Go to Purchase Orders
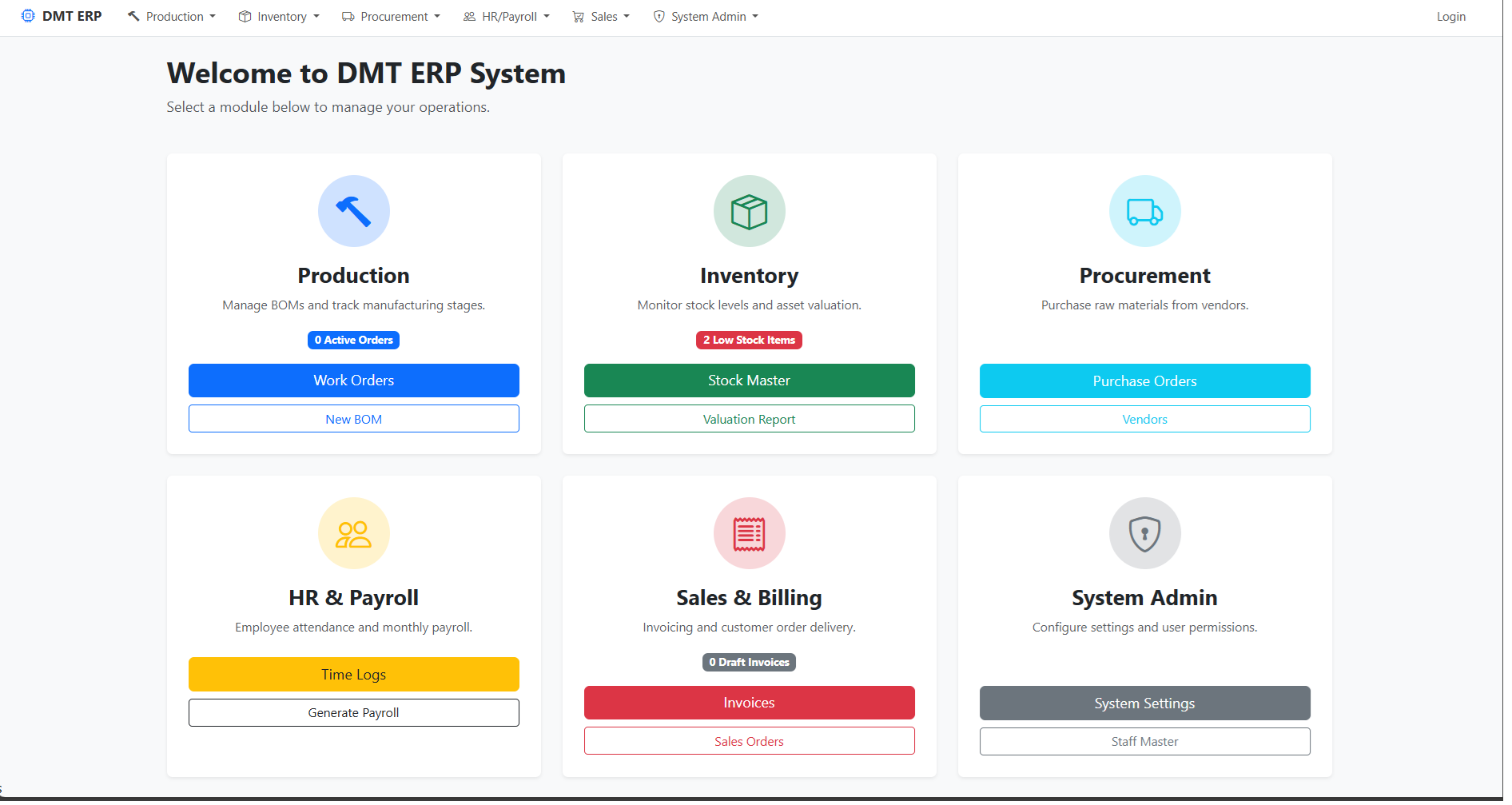Viewport: 1512px width, 805px height. (1144, 381)
